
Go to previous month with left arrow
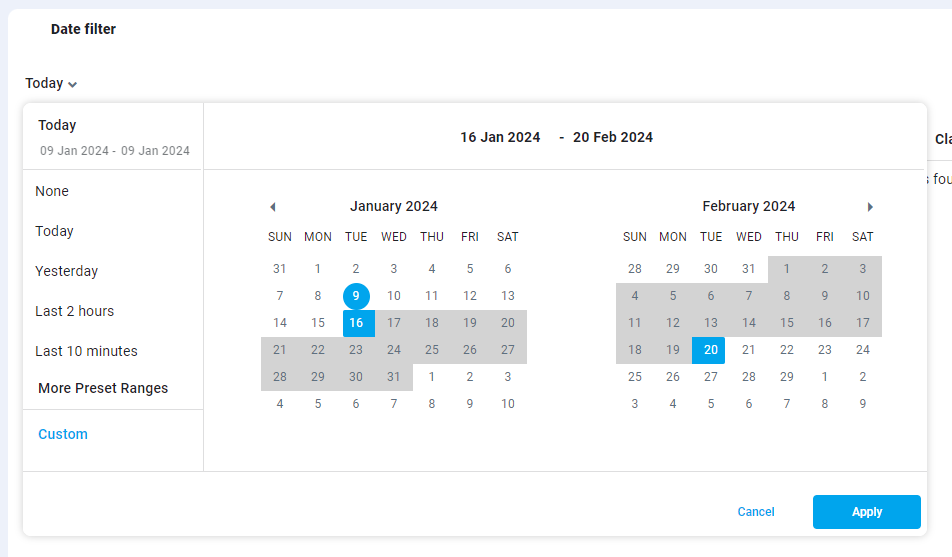pos(272,207)
